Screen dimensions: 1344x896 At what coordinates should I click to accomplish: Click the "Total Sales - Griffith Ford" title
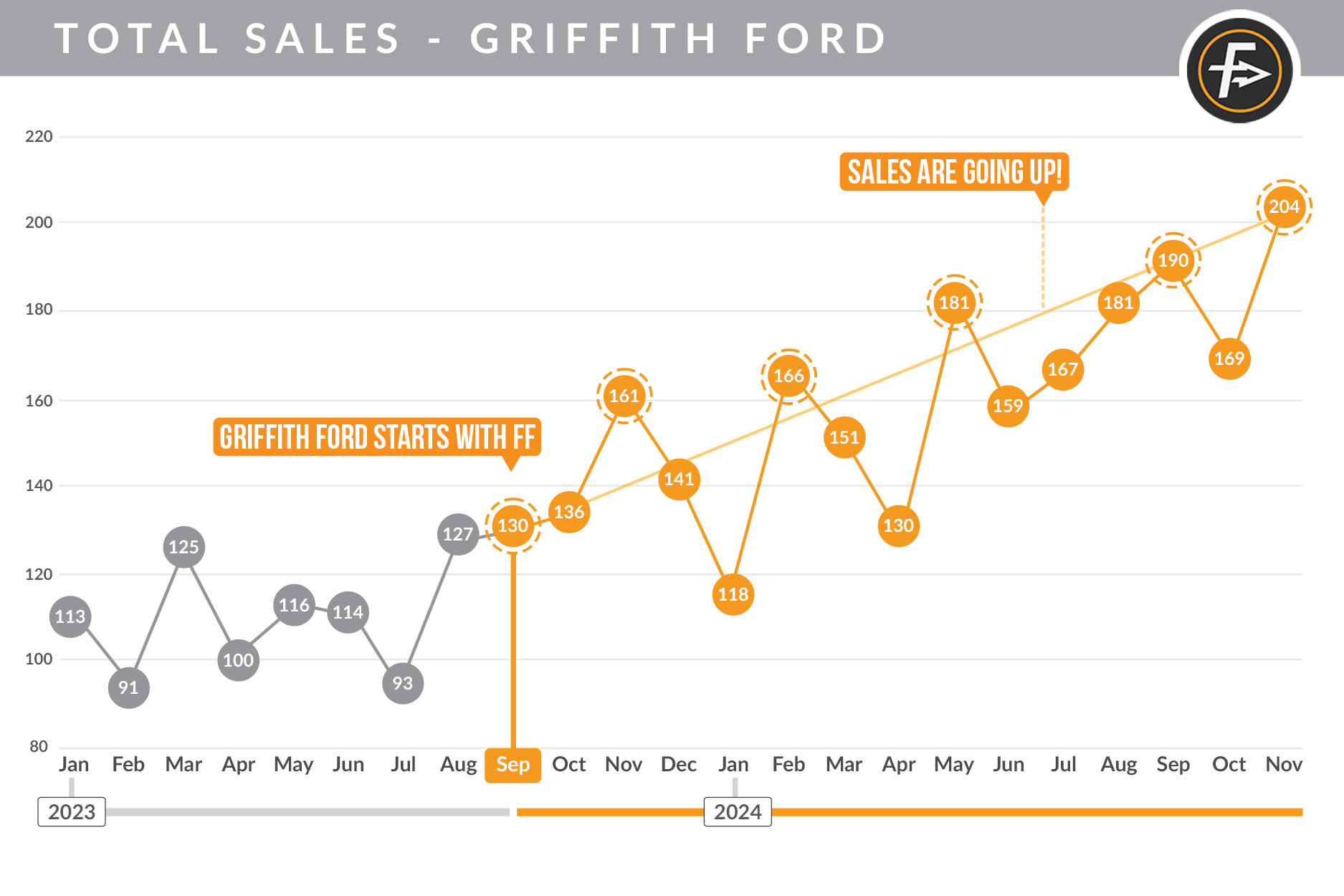pos(470,39)
